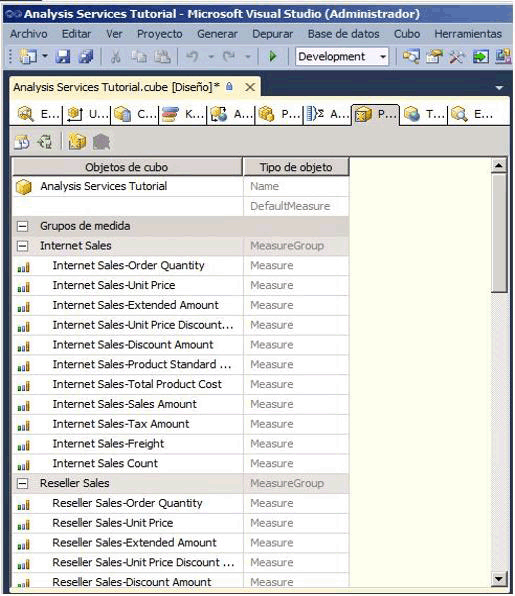Select the Internet Sales-Tax Amount measure row
The width and height of the screenshot is (515, 596).
[181, 424]
